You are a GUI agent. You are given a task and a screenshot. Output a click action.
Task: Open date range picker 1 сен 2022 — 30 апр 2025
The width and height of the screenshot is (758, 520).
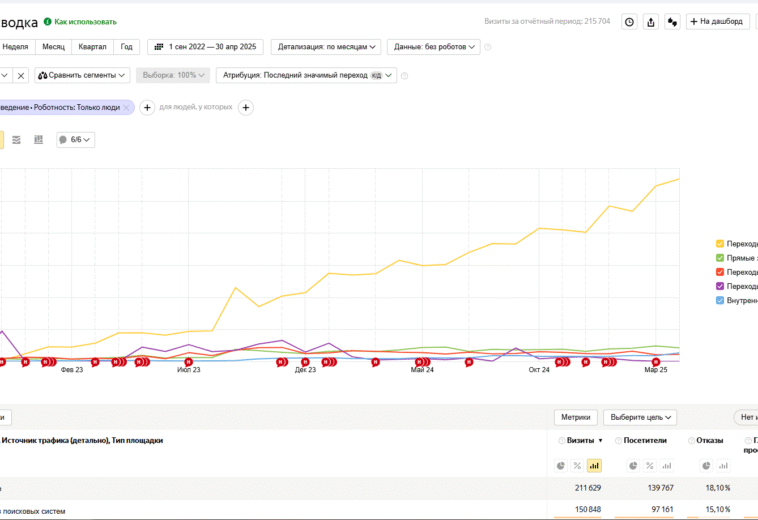tap(205, 47)
